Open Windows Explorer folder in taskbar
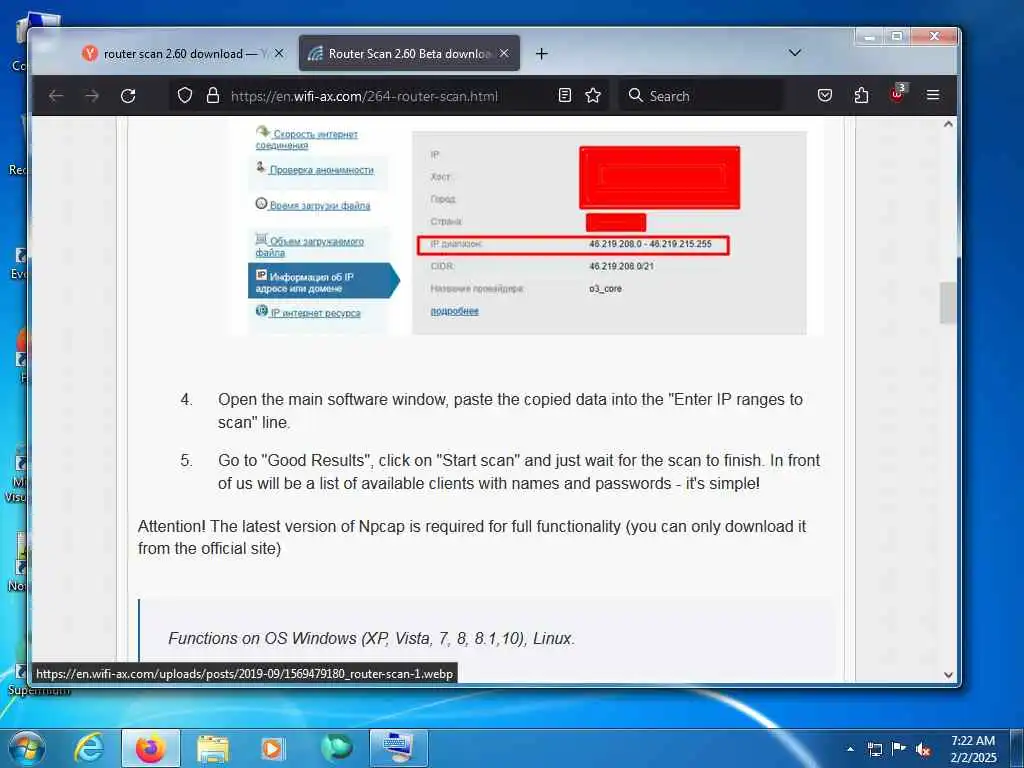Screen dimensions: 1024x768 [x=213, y=748]
